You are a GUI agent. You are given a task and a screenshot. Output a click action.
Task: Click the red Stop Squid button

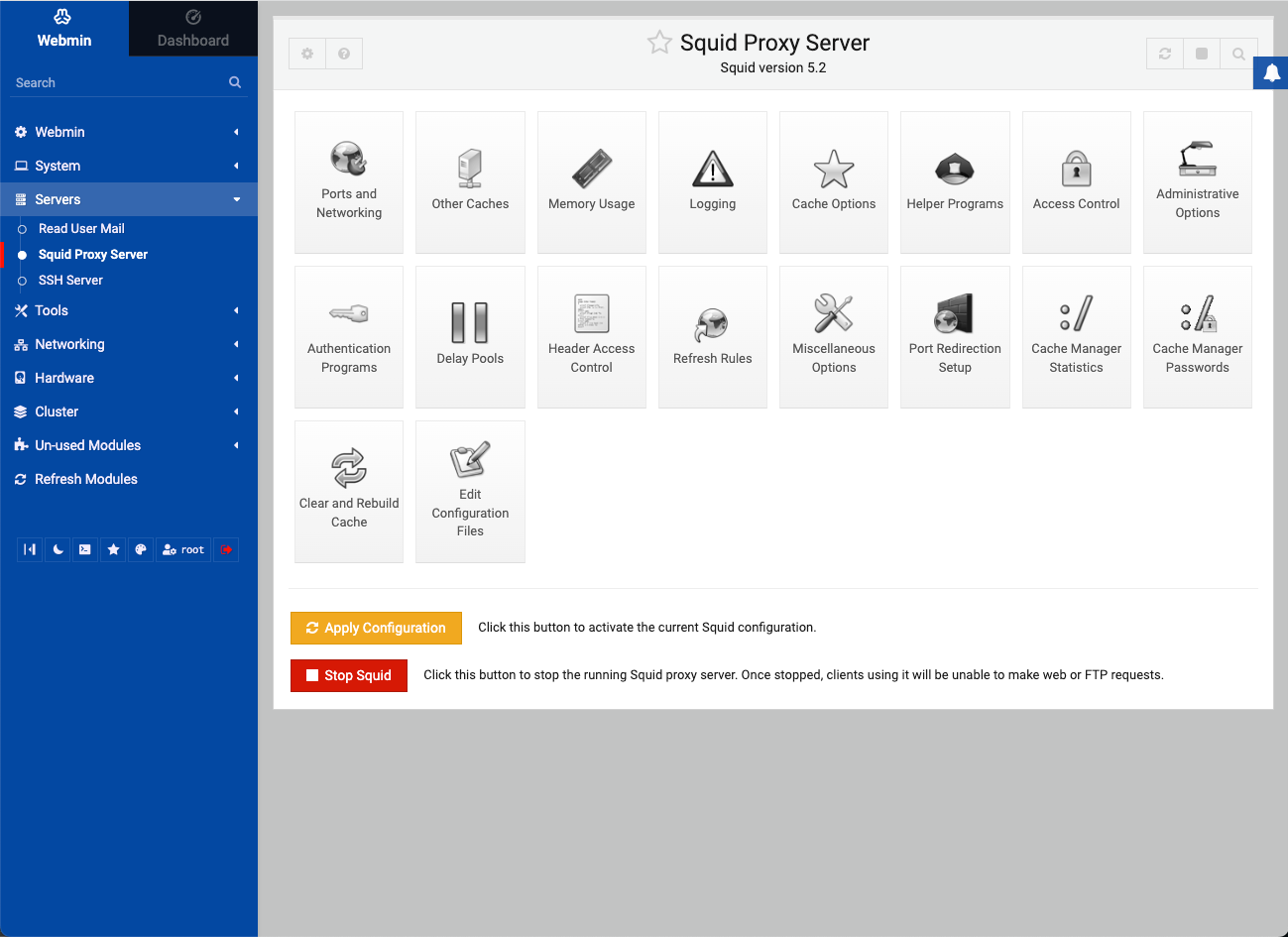coord(349,675)
